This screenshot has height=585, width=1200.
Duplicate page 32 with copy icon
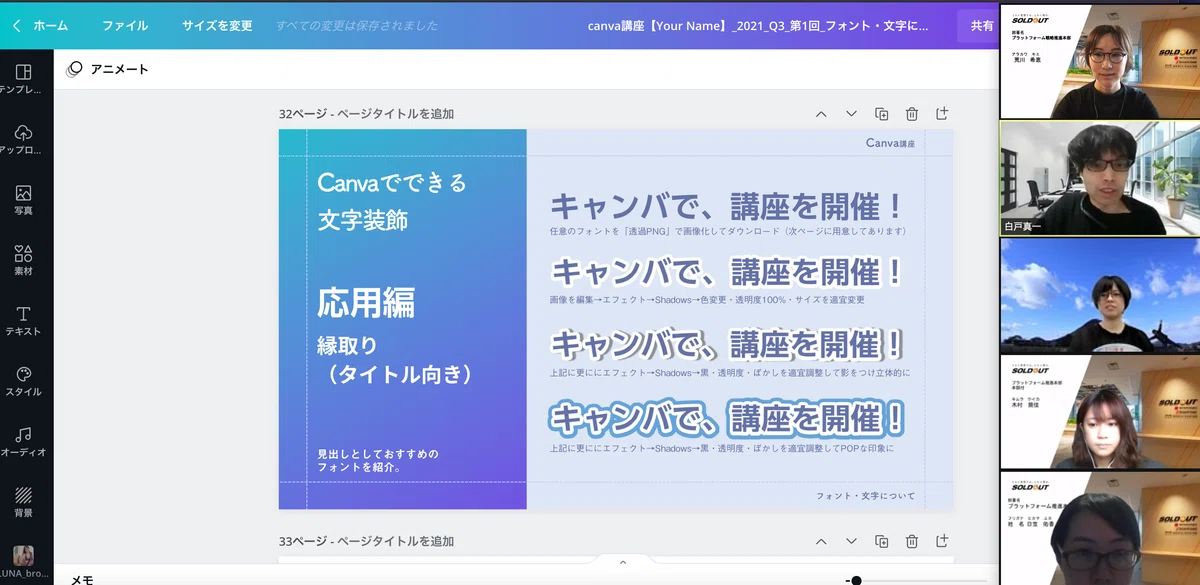click(882, 114)
